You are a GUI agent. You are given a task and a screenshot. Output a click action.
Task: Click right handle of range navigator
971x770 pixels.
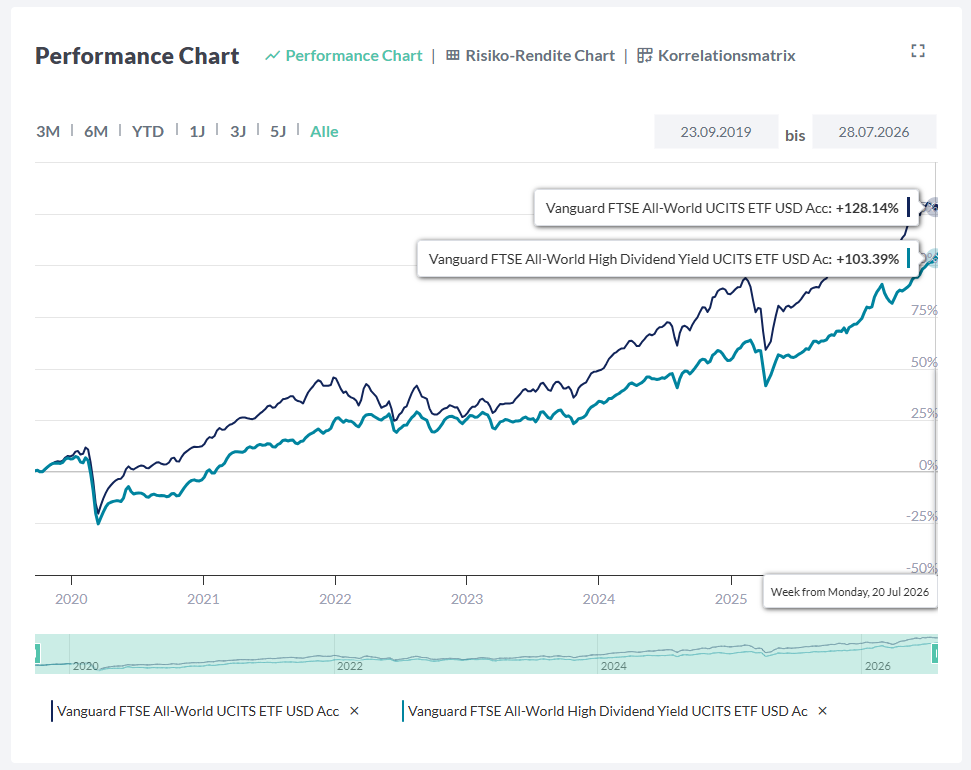(935, 654)
